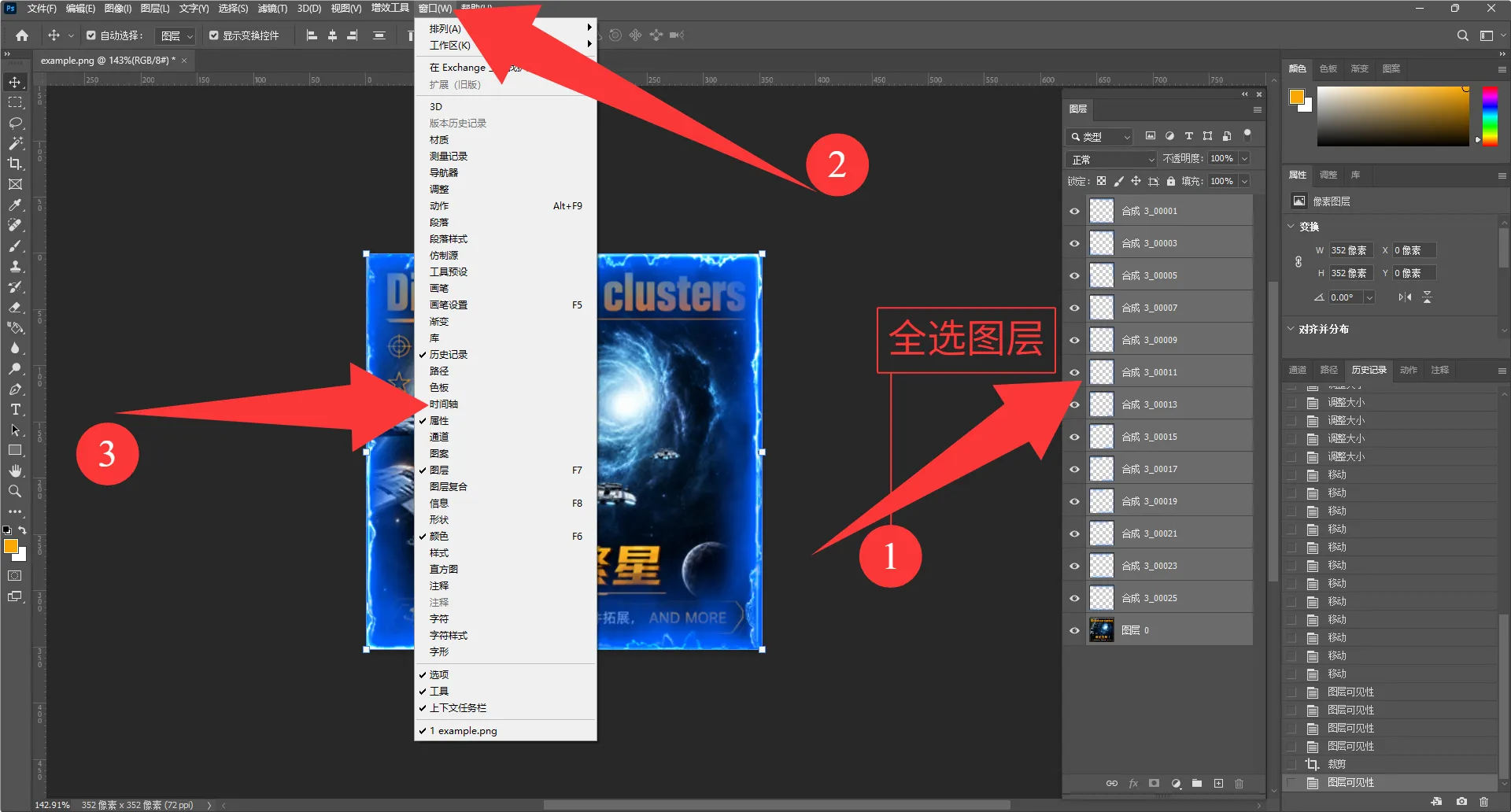This screenshot has height=812, width=1511.
Task: Pick the Horizontal Type tool
Action: (15, 409)
